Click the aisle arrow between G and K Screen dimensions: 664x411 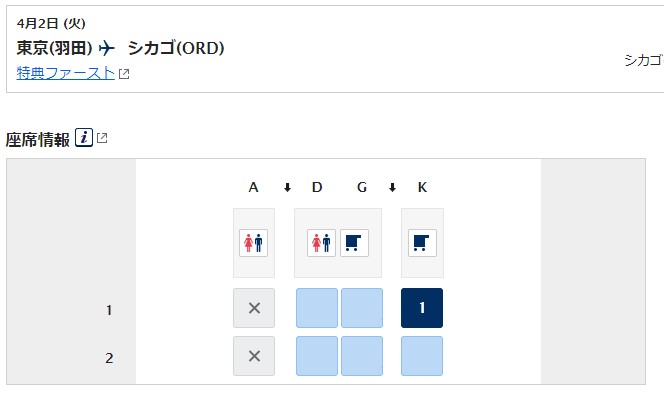(x=393, y=188)
